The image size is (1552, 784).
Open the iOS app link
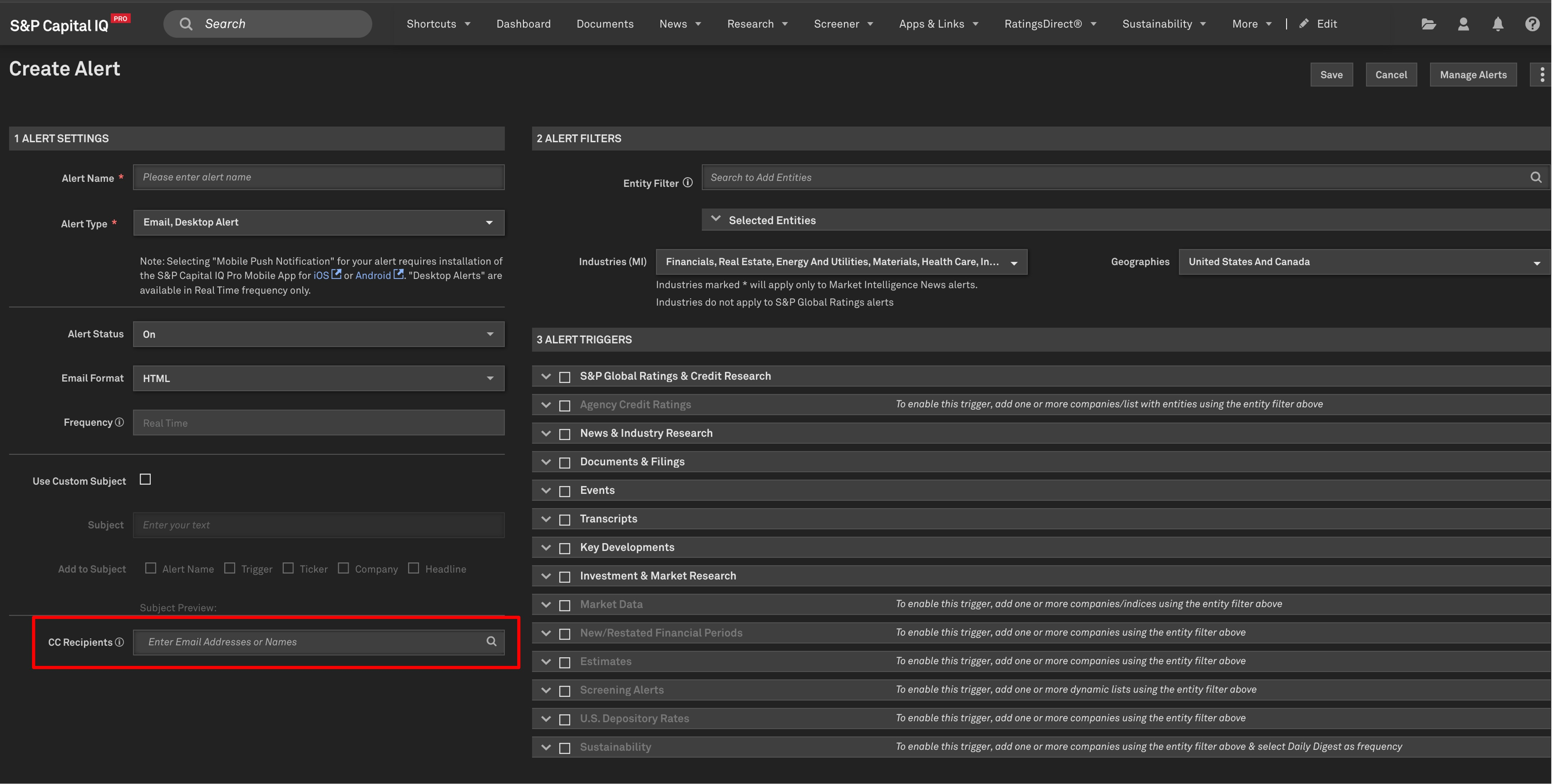pyautogui.click(x=321, y=275)
